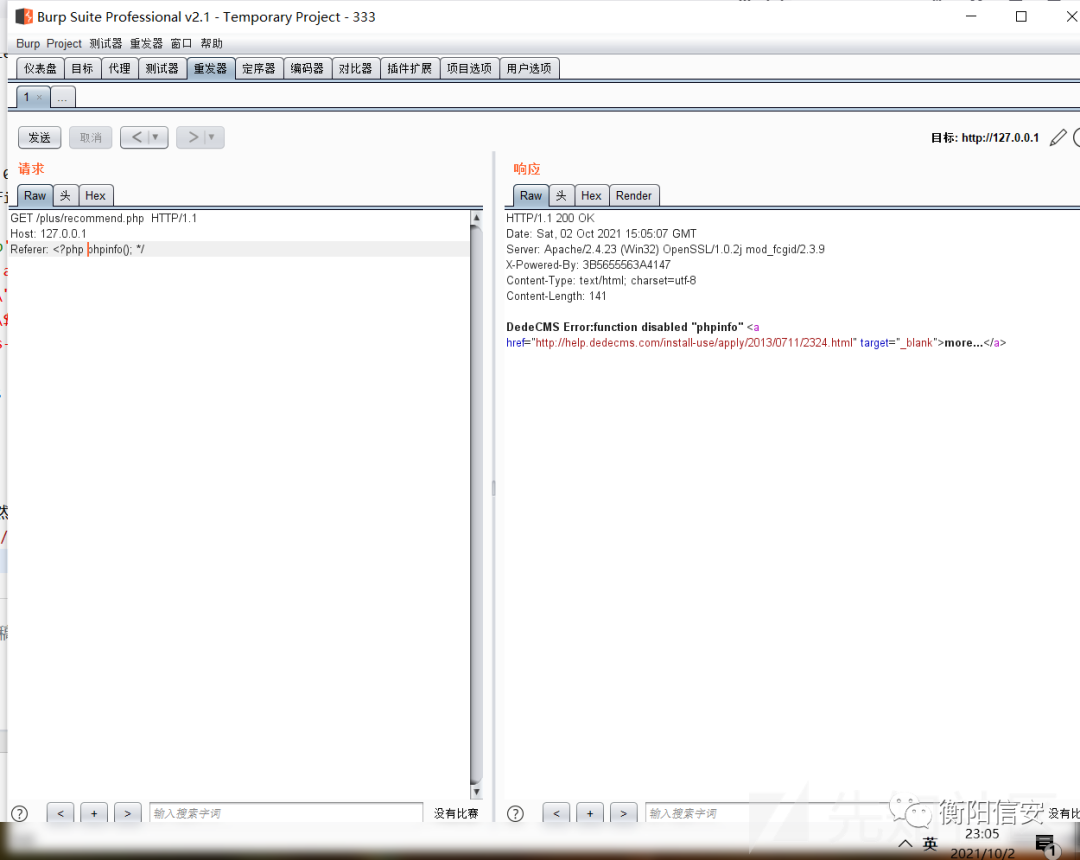The width and height of the screenshot is (1080, 860).
Task: Switch to the 测试器 tool tab
Action: coord(163,68)
